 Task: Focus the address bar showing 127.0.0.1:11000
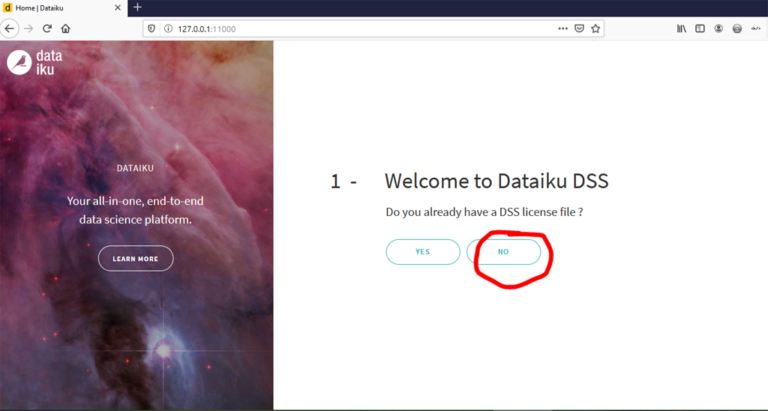click(362, 28)
